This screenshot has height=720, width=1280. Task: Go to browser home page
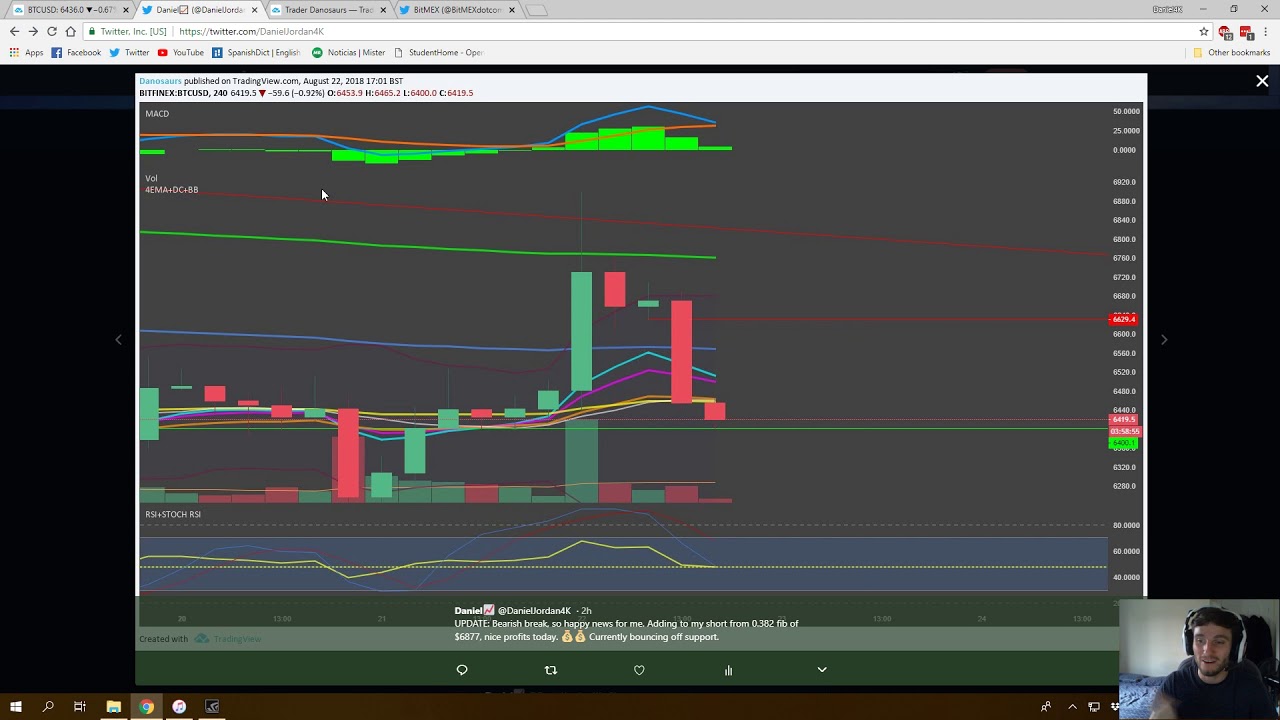(x=70, y=31)
